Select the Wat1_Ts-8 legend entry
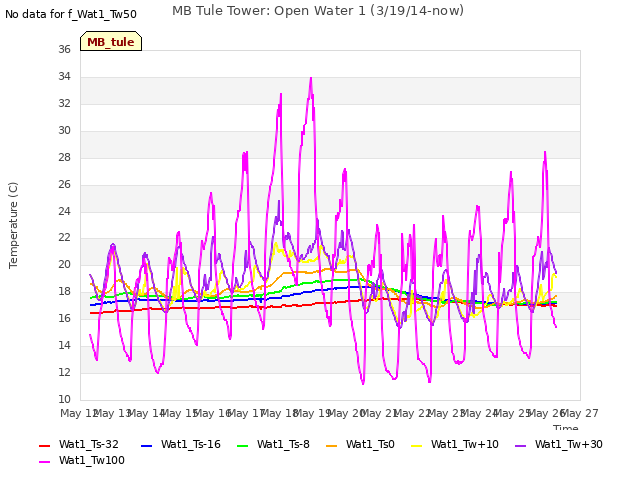Image resolution: width=640 pixels, height=480 pixels. point(273,444)
